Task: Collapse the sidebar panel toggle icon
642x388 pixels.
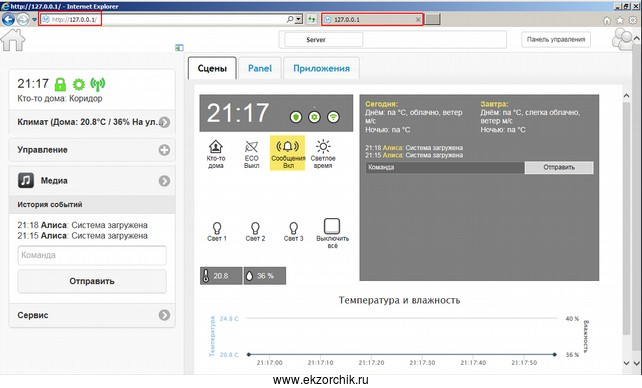Action: click(179, 47)
